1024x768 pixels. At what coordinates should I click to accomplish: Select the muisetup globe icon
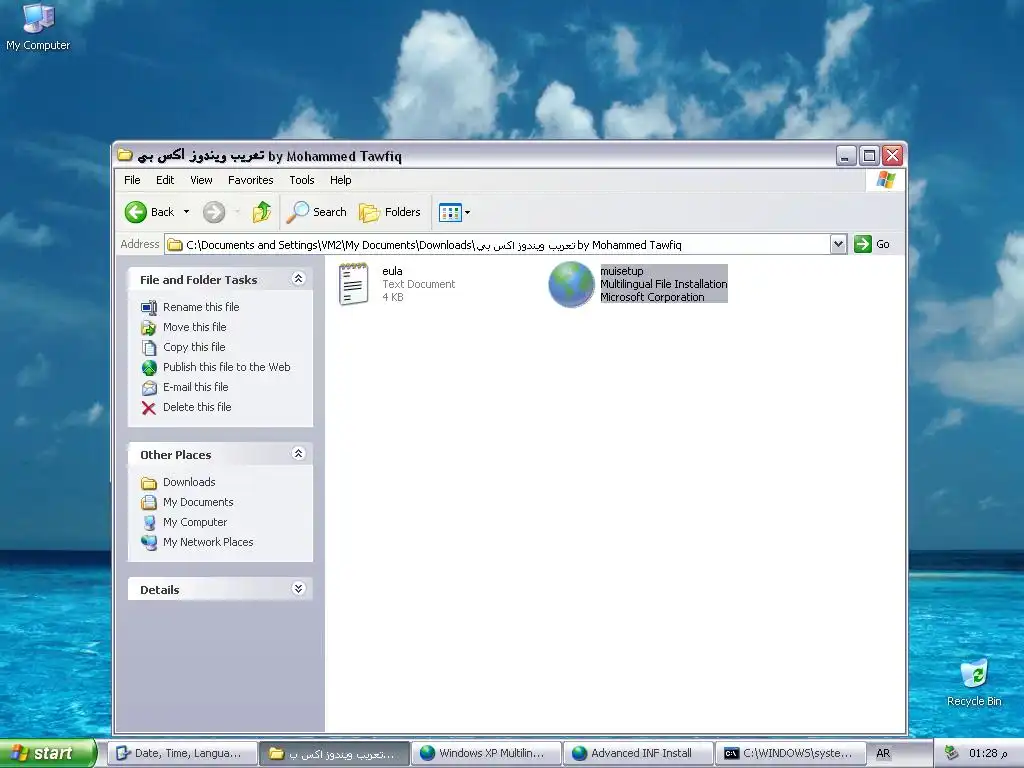pos(571,284)
